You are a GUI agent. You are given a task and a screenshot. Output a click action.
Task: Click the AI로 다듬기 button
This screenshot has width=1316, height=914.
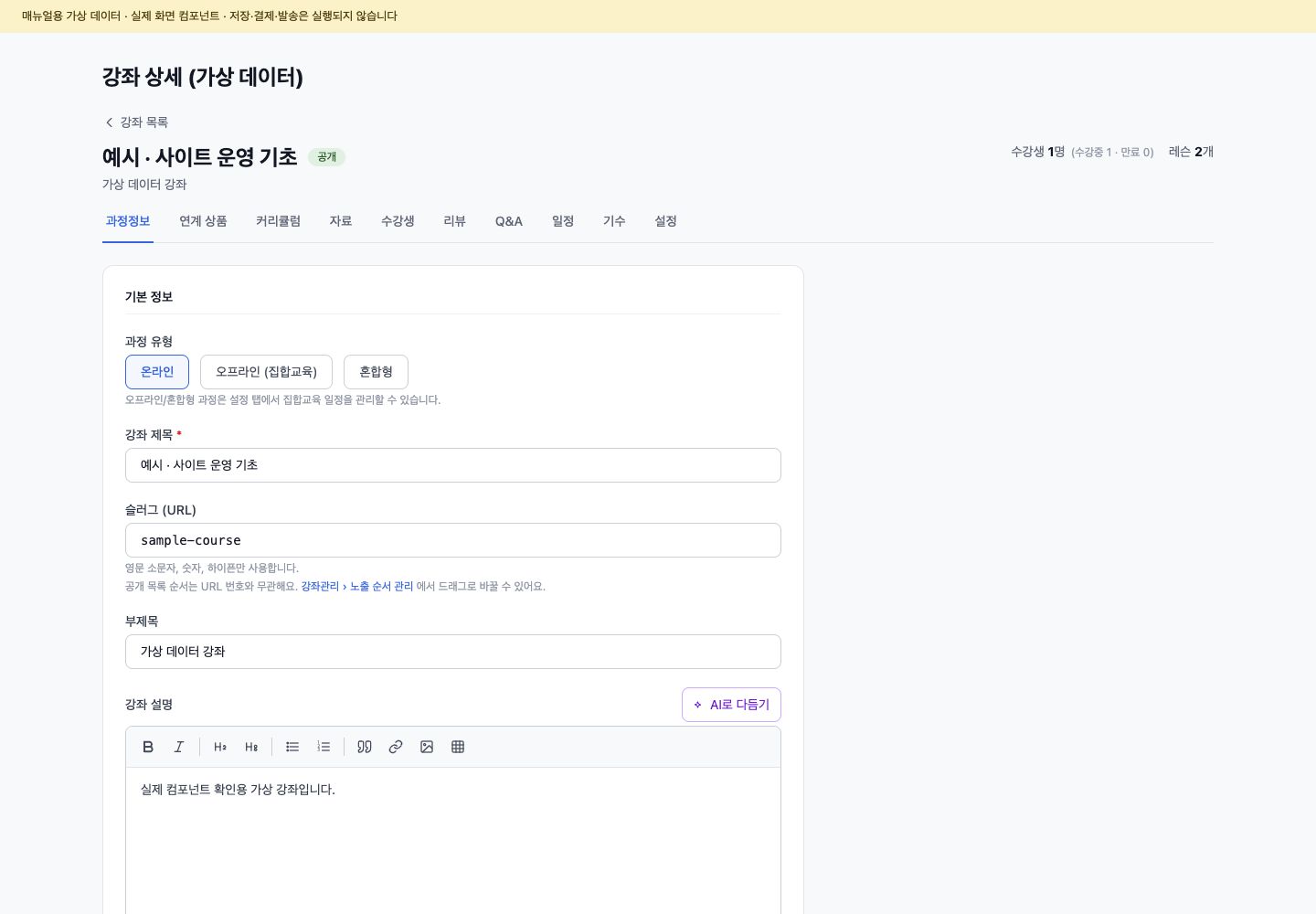pos(731,705)
